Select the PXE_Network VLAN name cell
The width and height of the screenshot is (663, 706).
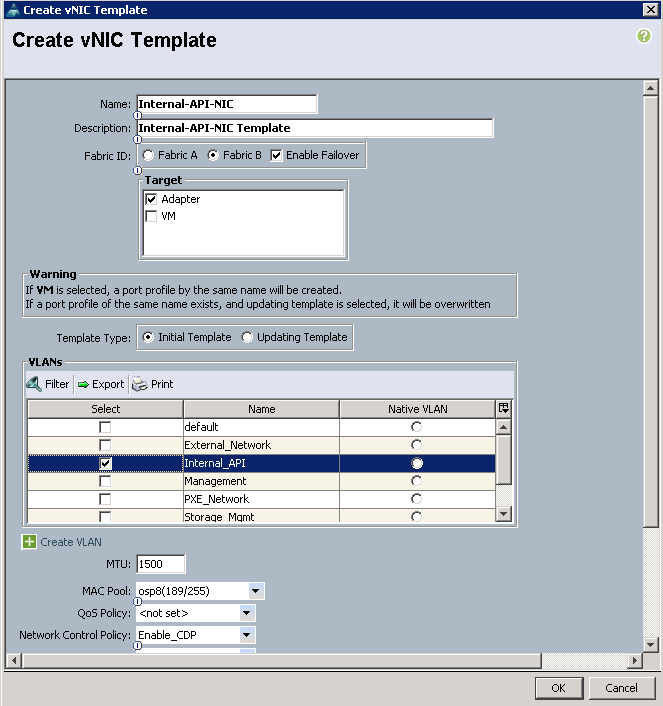[261, 499]
